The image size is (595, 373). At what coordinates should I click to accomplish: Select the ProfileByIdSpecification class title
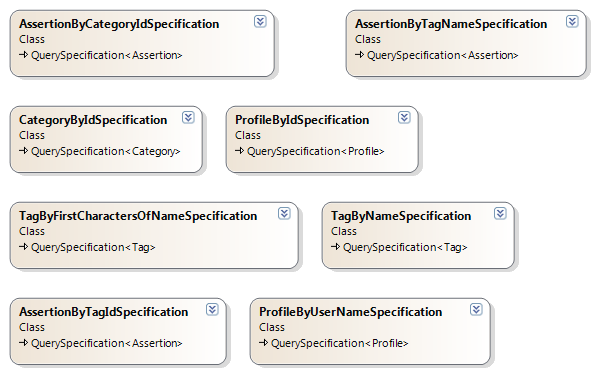pos(302,120)
